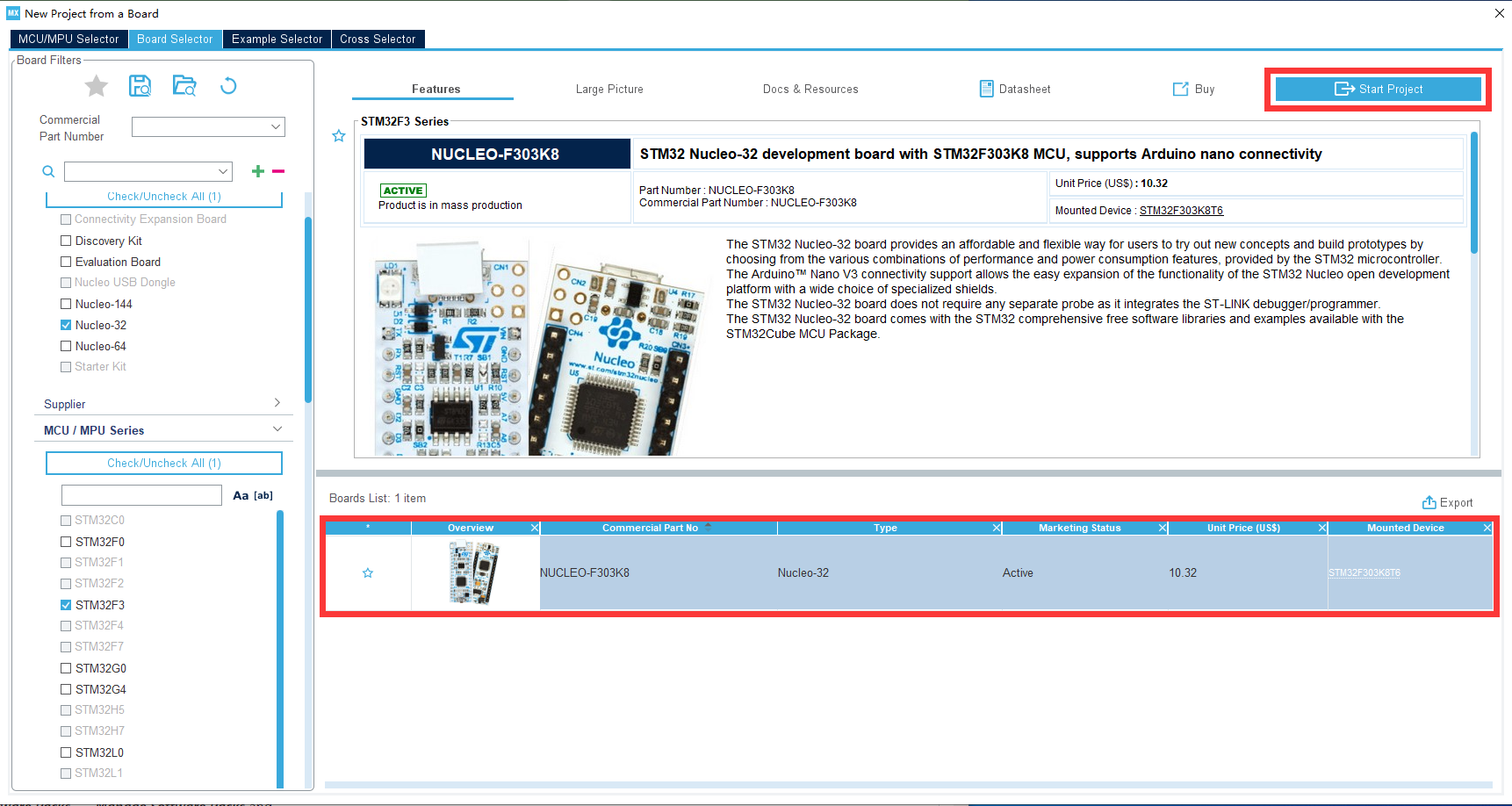The height and width of the screenshot is (806, 1512).
Task: Switch to Cross Selector tab
Action: click(378, 39)
